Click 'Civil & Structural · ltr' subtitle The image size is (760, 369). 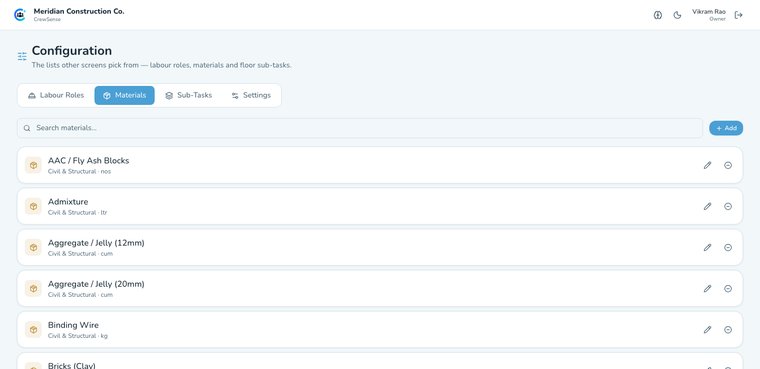point(78,213)
